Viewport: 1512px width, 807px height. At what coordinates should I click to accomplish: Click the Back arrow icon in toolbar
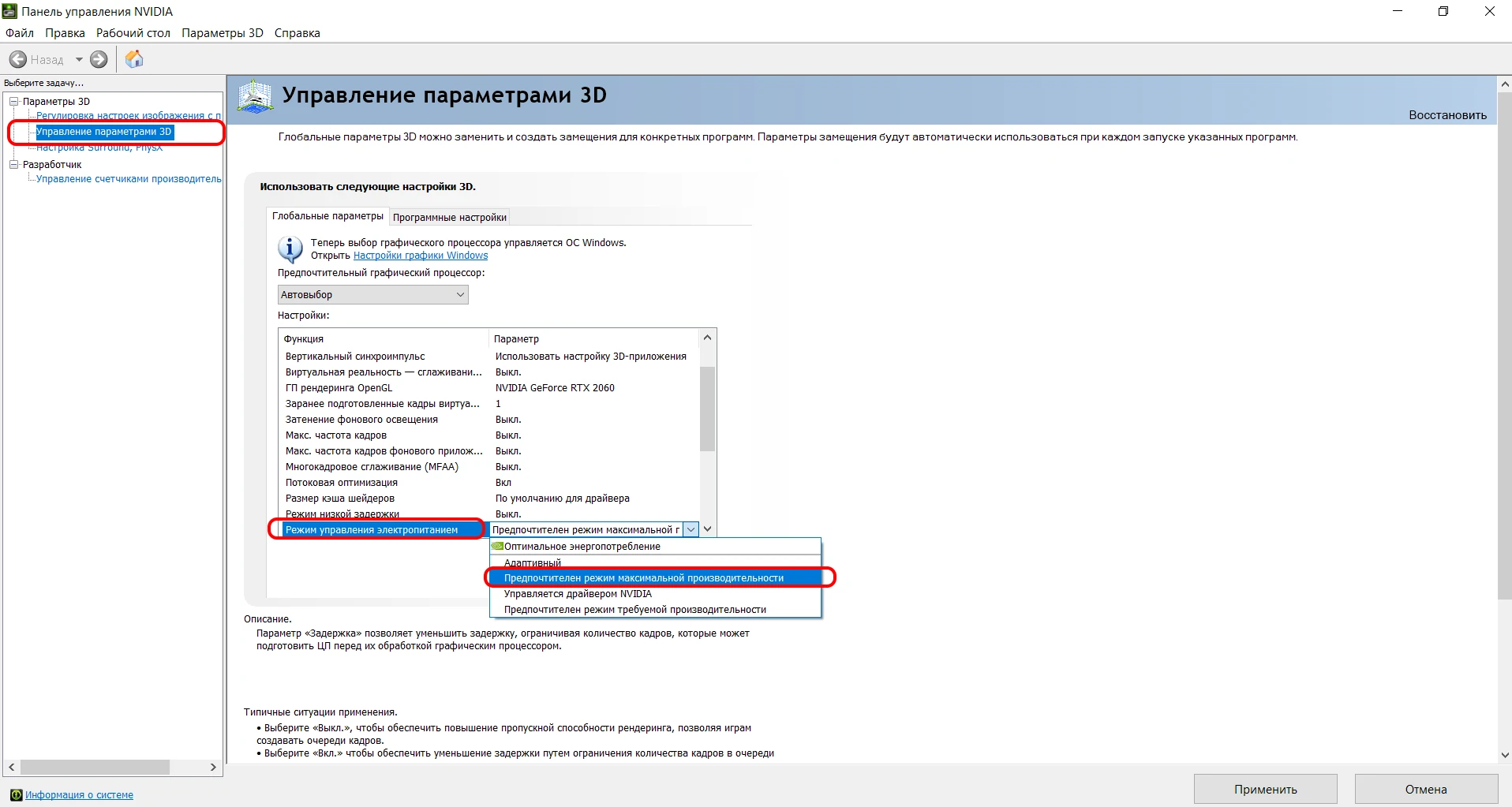pyautogui.click(x=18, y=59)
